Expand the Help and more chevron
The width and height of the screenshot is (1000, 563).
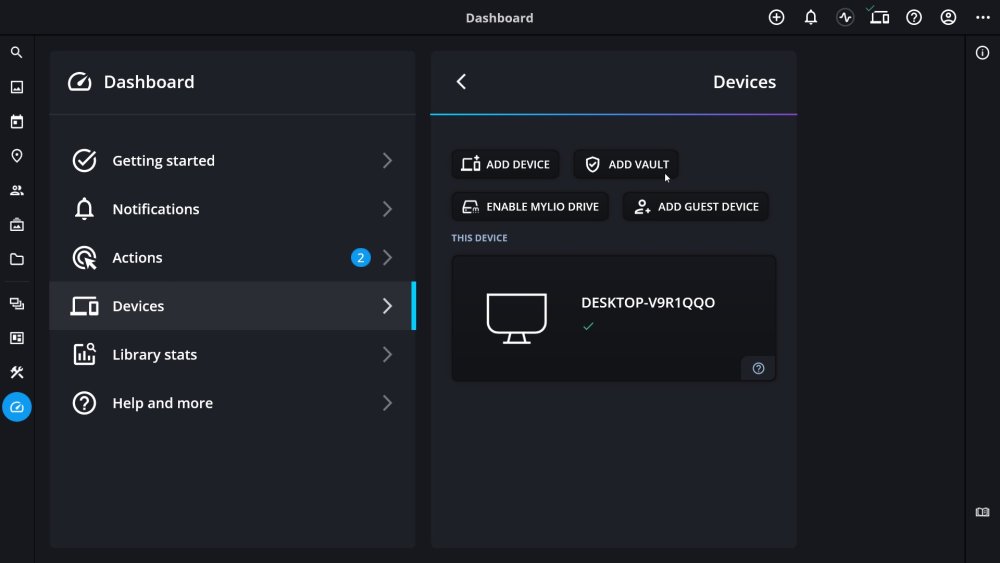pos(387,403)
